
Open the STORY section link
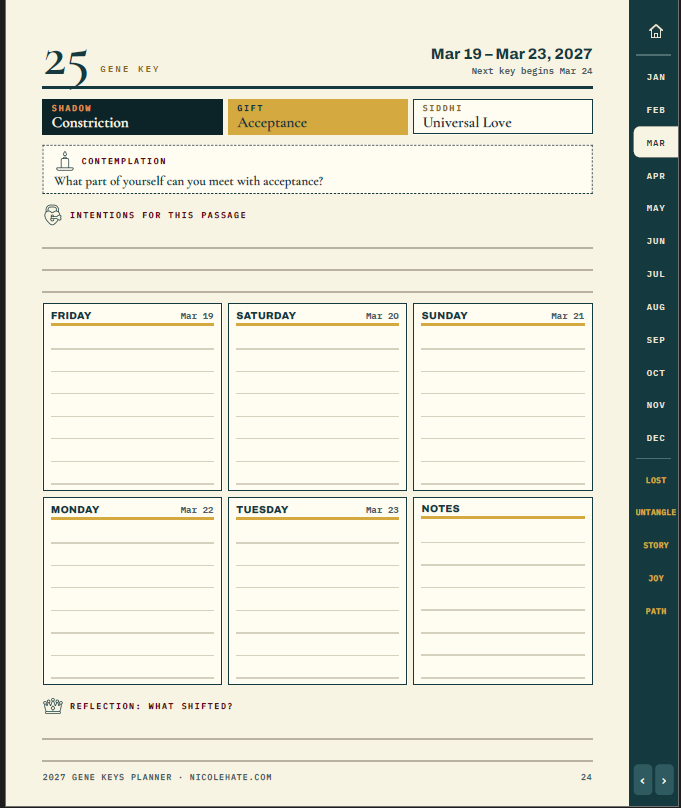pos(655,545)
